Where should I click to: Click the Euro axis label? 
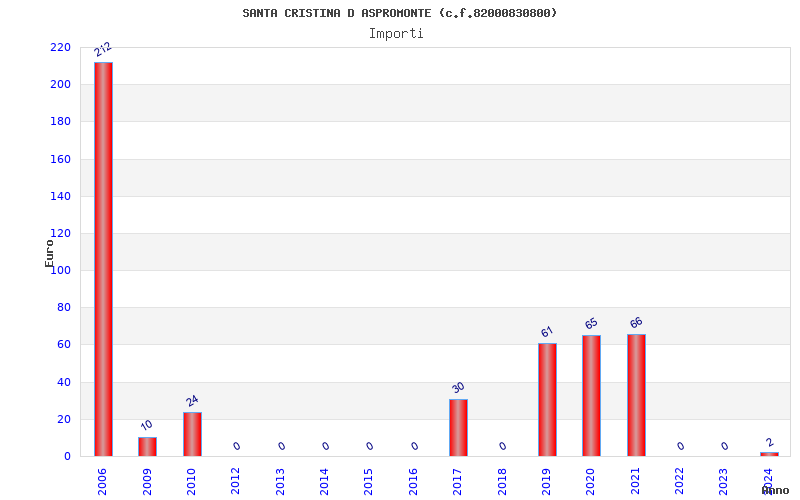49,254
